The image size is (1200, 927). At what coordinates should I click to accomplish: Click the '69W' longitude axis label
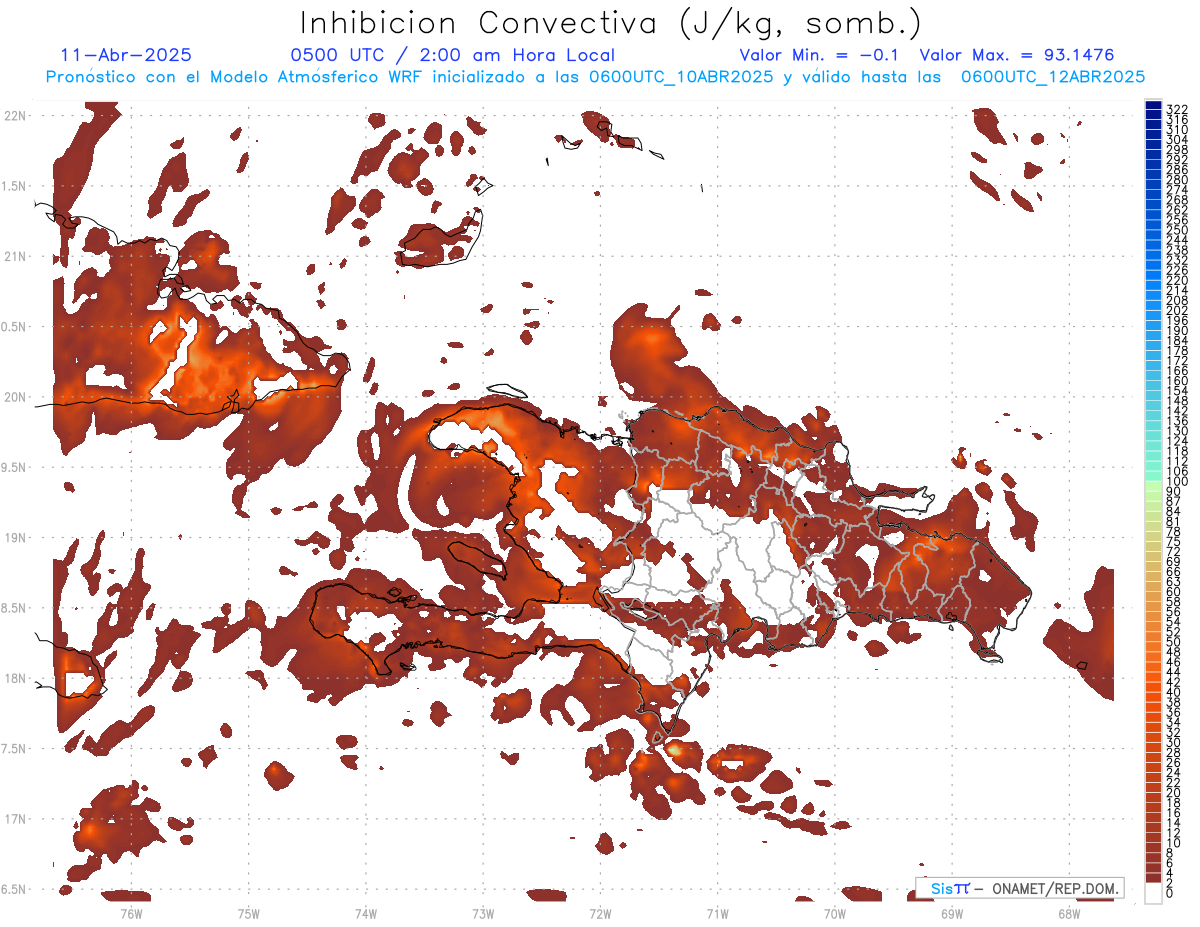[952, 912]
